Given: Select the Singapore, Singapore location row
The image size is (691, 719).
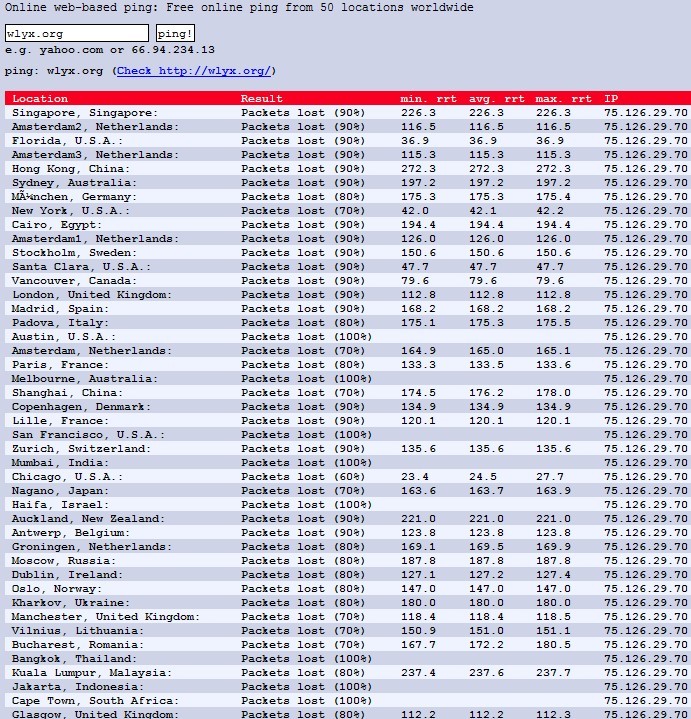Looking at the screenshot, I should 348,113.
